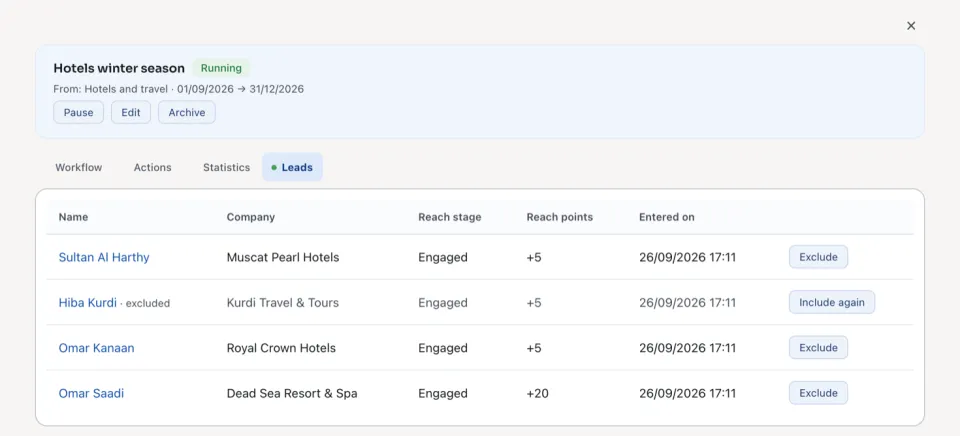Screen dimensions: 960x436
Task: Open the Actions tab
Action: tap(152, 167)
